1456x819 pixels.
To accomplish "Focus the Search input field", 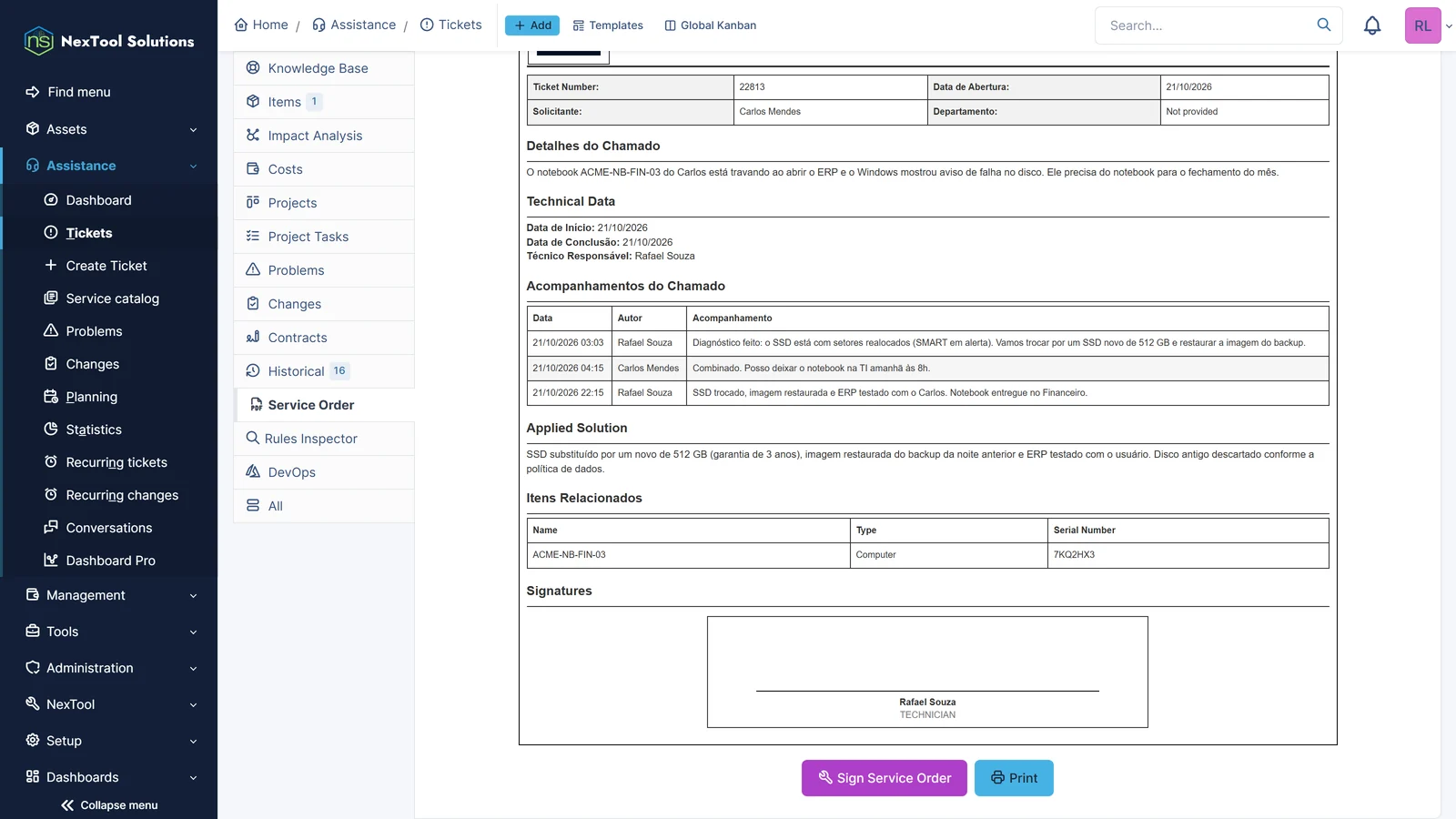I will point(1206,25).
